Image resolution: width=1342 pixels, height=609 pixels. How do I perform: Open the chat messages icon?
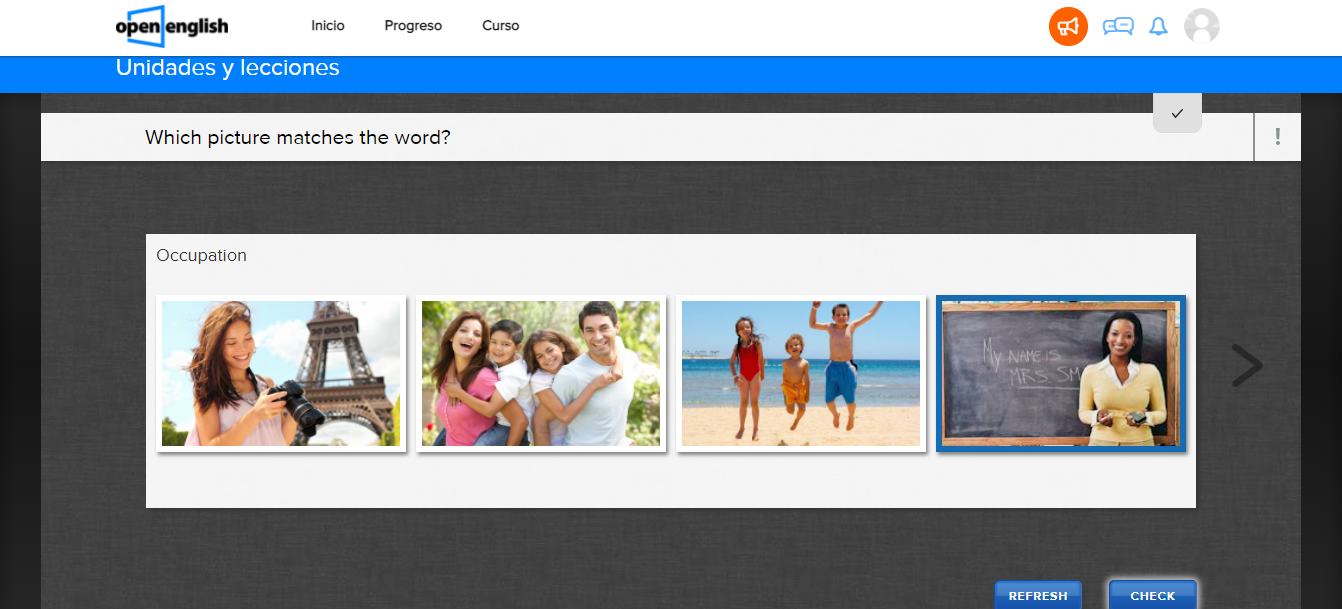pos(1117,26)
